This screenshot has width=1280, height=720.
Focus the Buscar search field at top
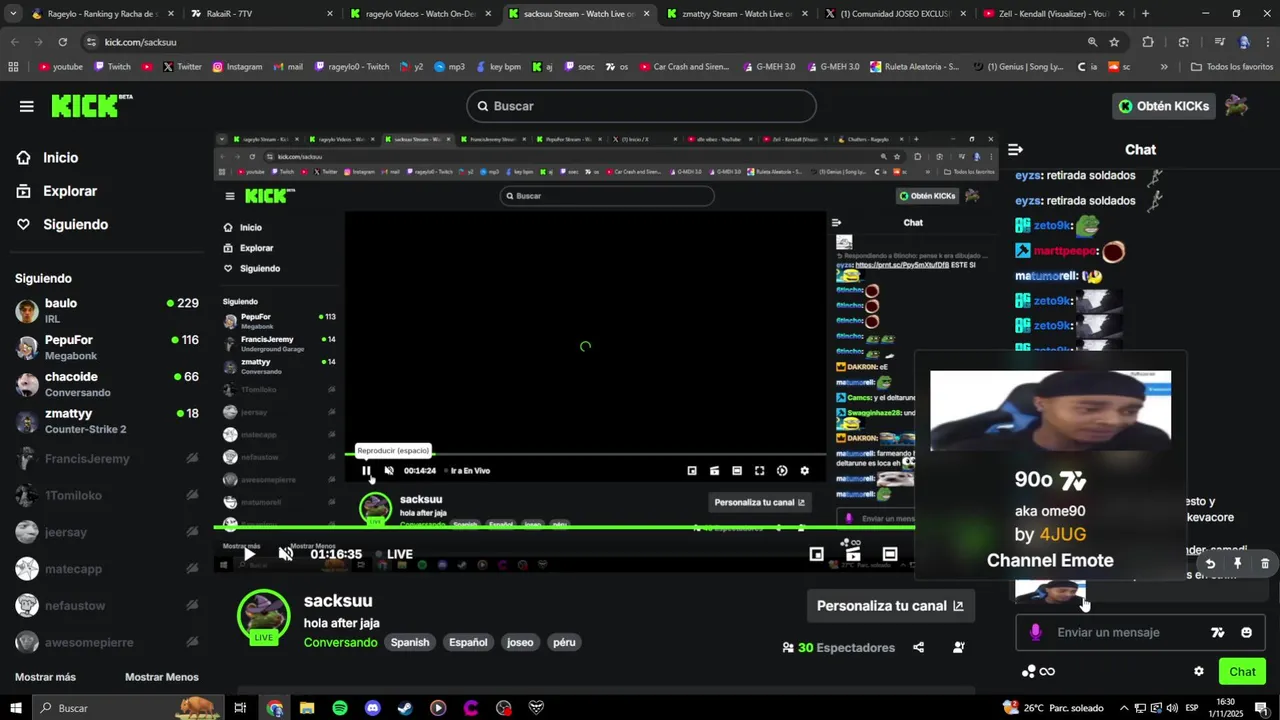click(641, 106)
